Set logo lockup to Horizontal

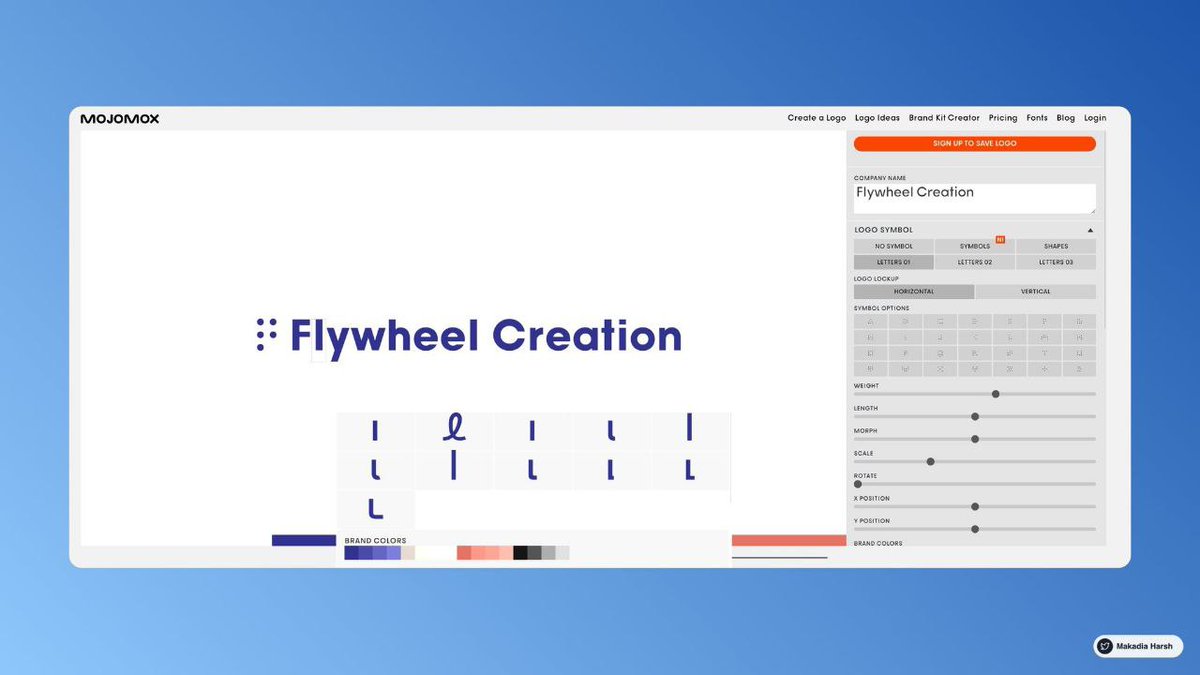914,292
